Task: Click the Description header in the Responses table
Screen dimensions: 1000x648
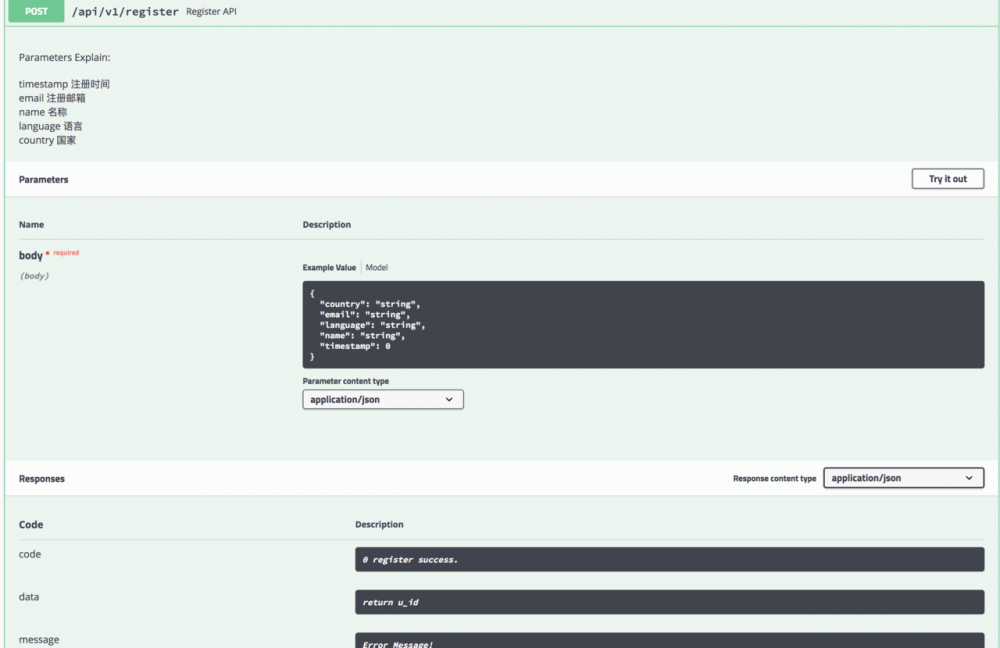Action: pos(379,524)
